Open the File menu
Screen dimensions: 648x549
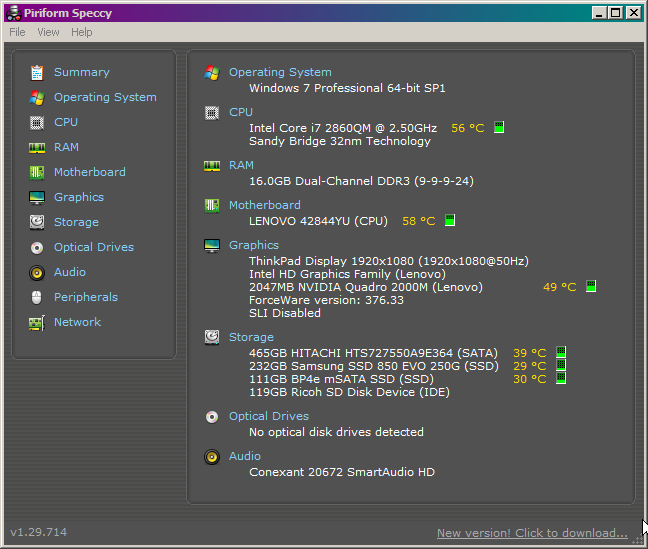coord(17,32)
